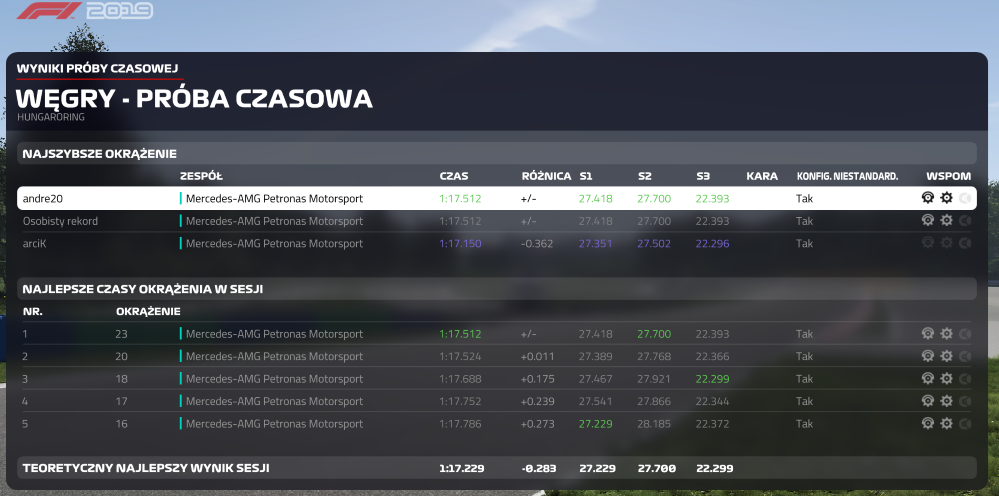Click lap time 1:17.786
This screenshot has width=999, height=496.
tap(460, 423)
